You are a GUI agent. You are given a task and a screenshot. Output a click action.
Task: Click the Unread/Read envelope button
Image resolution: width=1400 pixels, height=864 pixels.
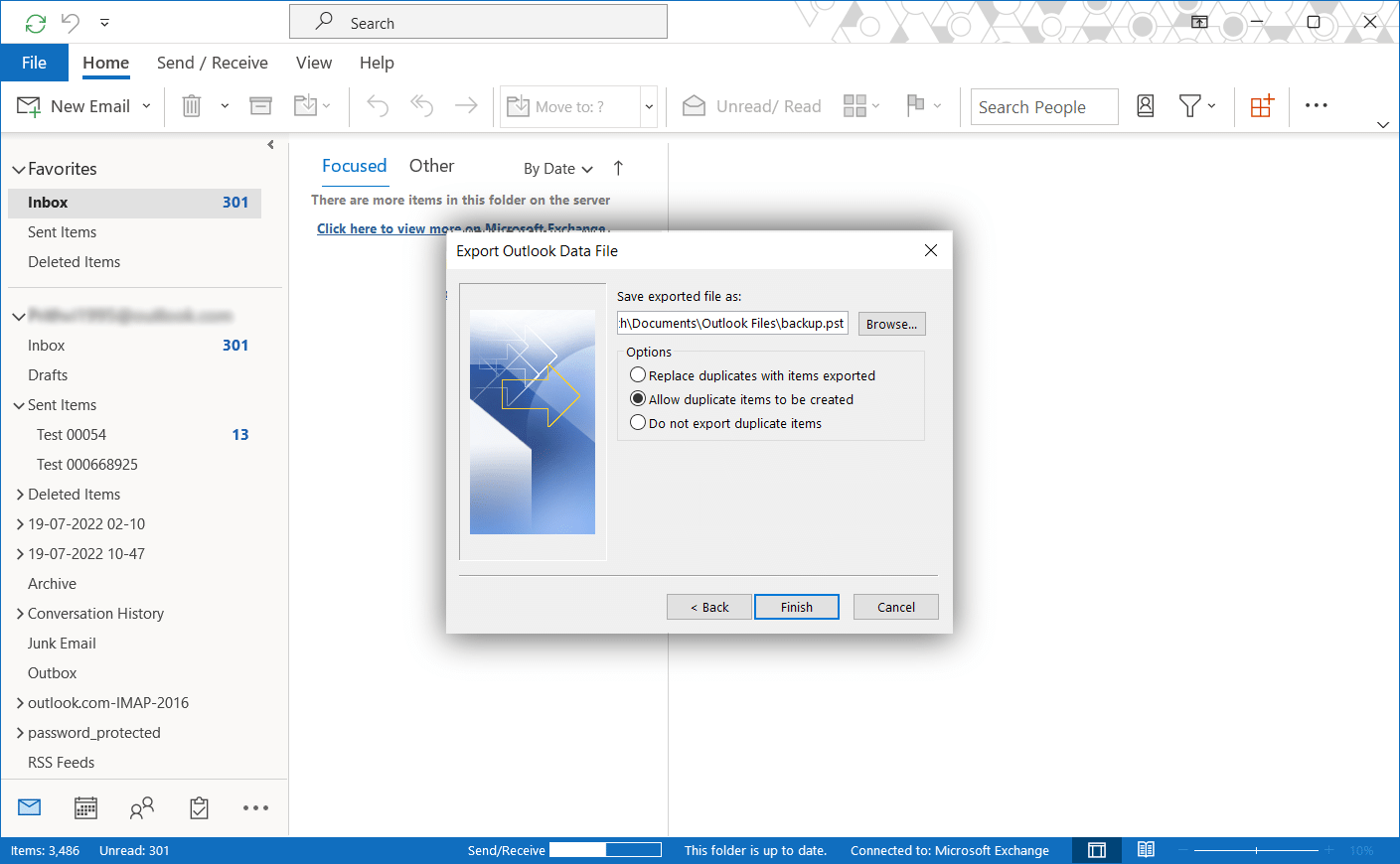pyautogui.click(x=752, y=106)
